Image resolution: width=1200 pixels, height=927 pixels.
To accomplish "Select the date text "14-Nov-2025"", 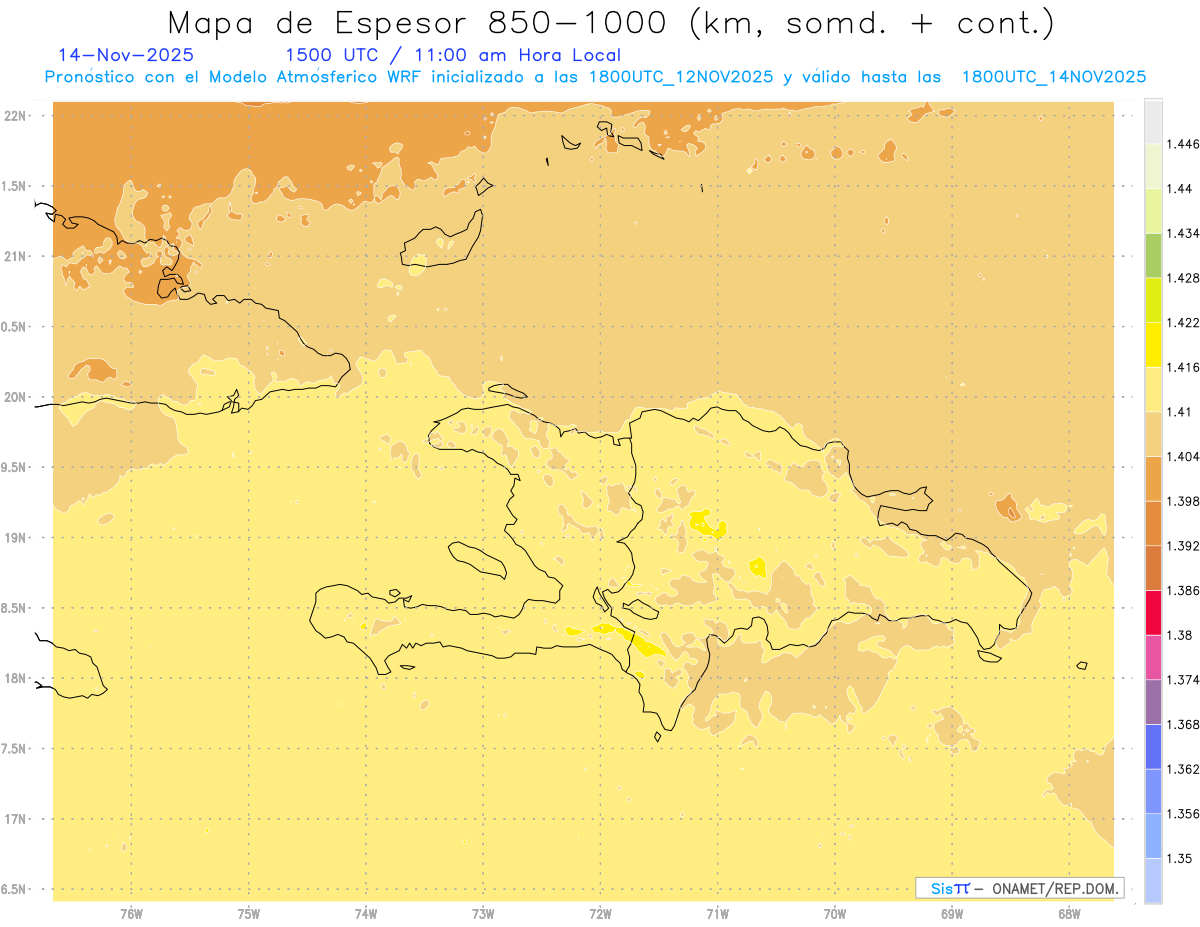I will [x=126, y=55].
